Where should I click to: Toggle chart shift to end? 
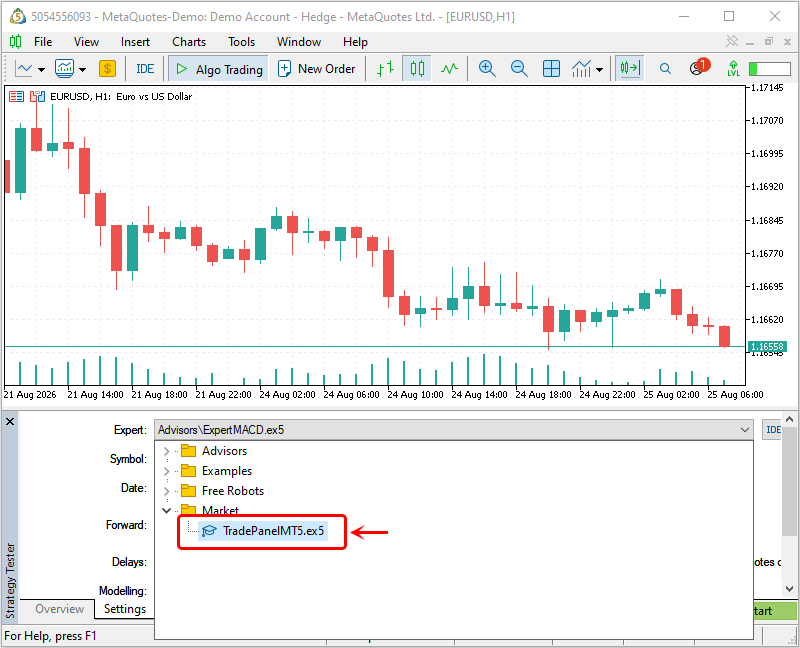coord(630,68)
